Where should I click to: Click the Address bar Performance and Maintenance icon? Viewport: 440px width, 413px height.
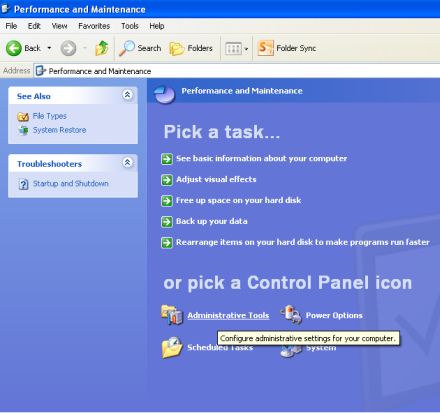(x=40, y=71)
